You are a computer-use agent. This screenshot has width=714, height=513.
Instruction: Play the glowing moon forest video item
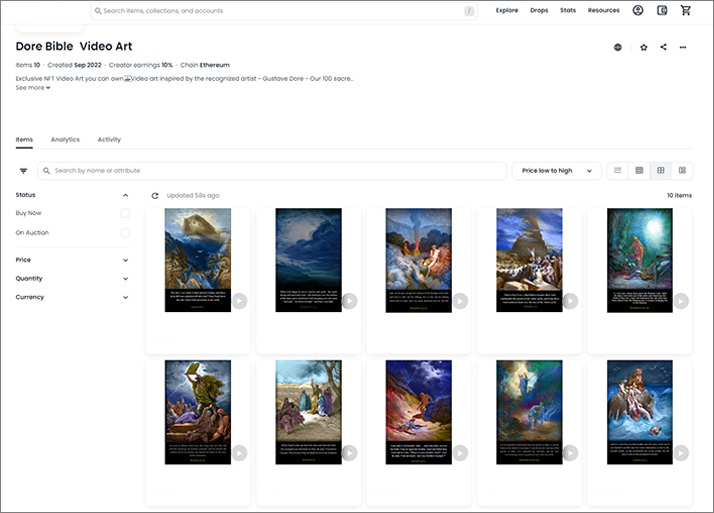(x=681, y=301)
